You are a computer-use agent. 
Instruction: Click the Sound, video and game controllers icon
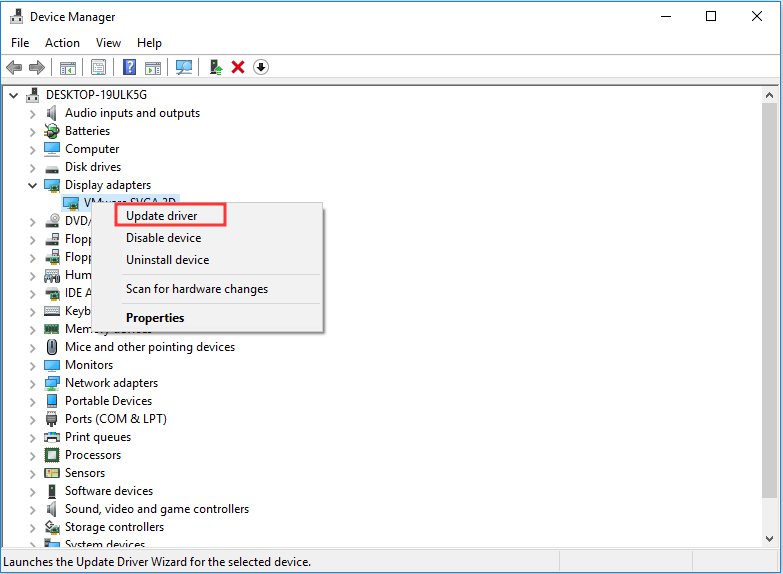click(x=51, y=509)
